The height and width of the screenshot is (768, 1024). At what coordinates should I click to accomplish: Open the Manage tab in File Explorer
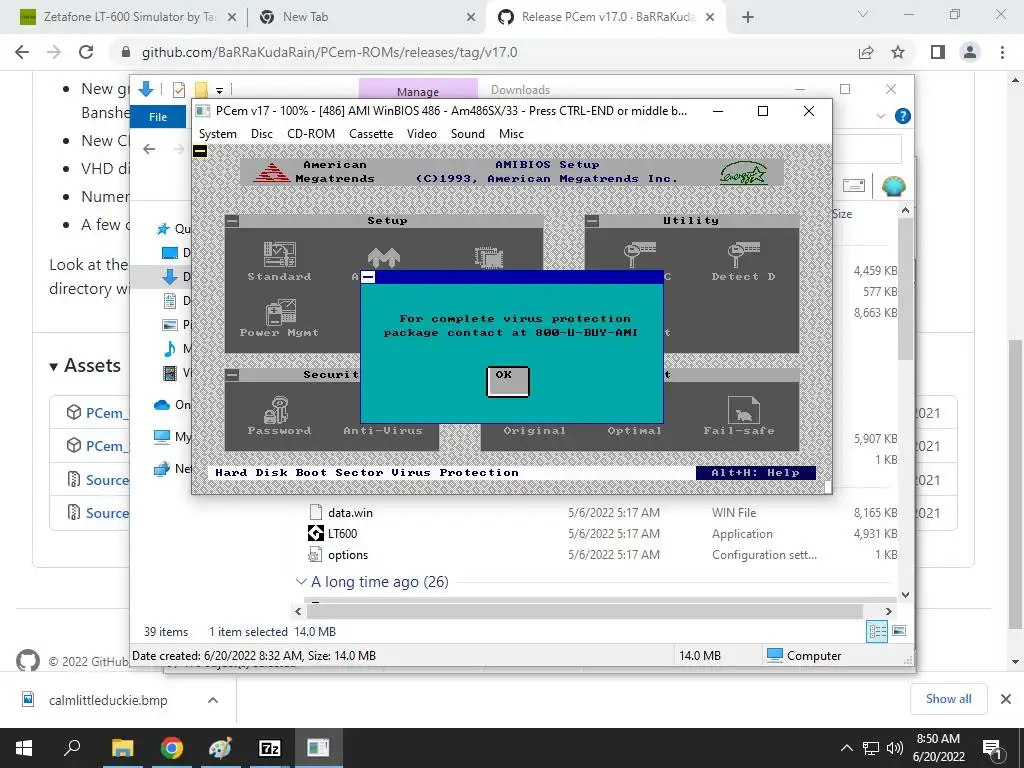418,89
